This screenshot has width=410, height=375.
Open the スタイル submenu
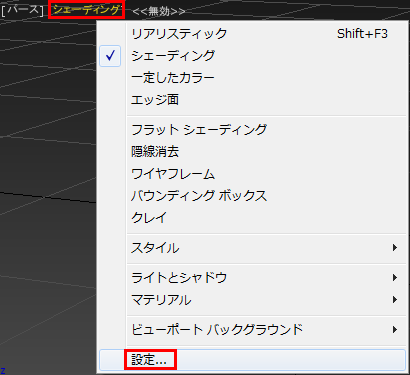252,248
